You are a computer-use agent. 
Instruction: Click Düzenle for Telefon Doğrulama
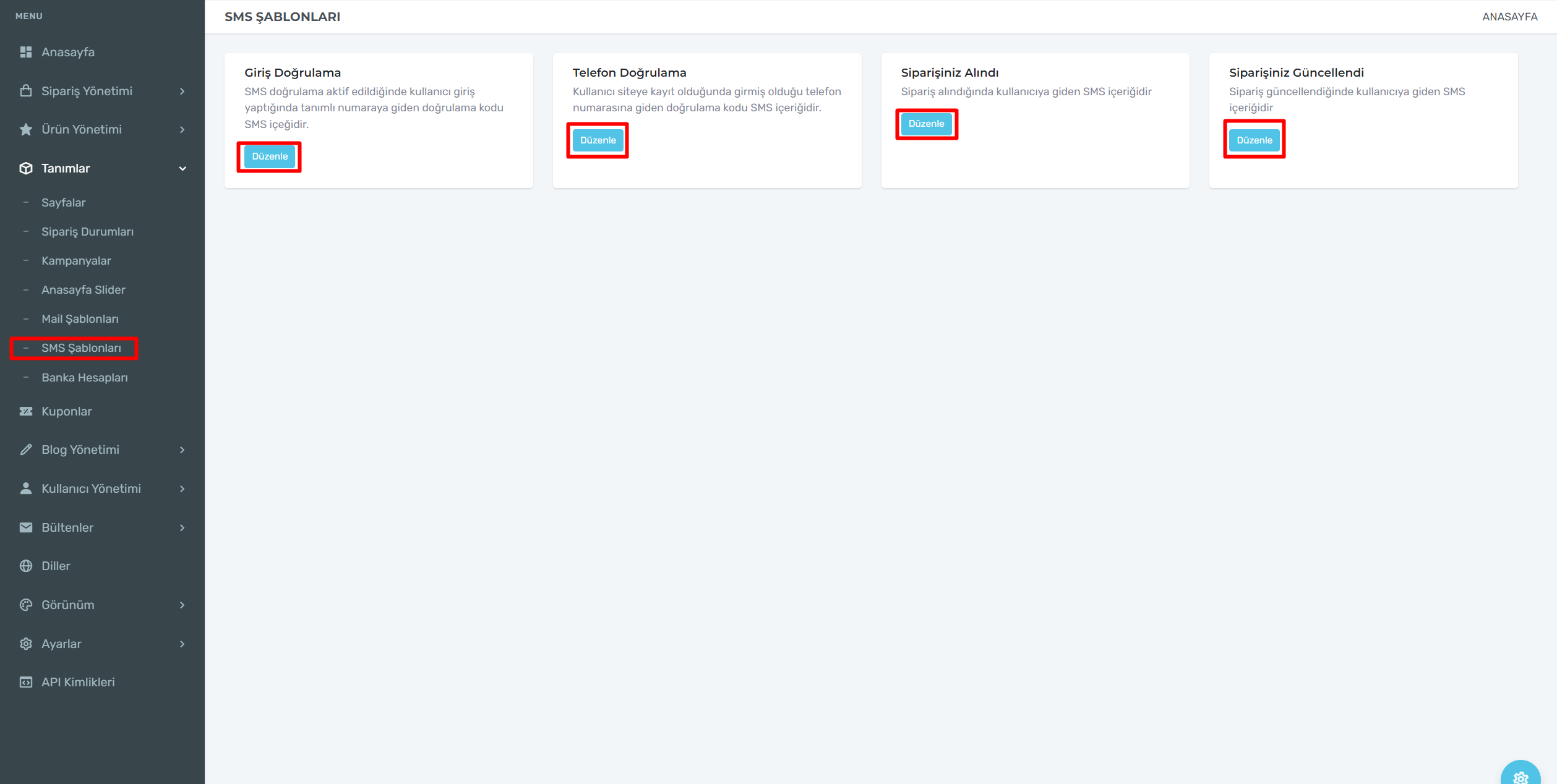click(598, 140)
